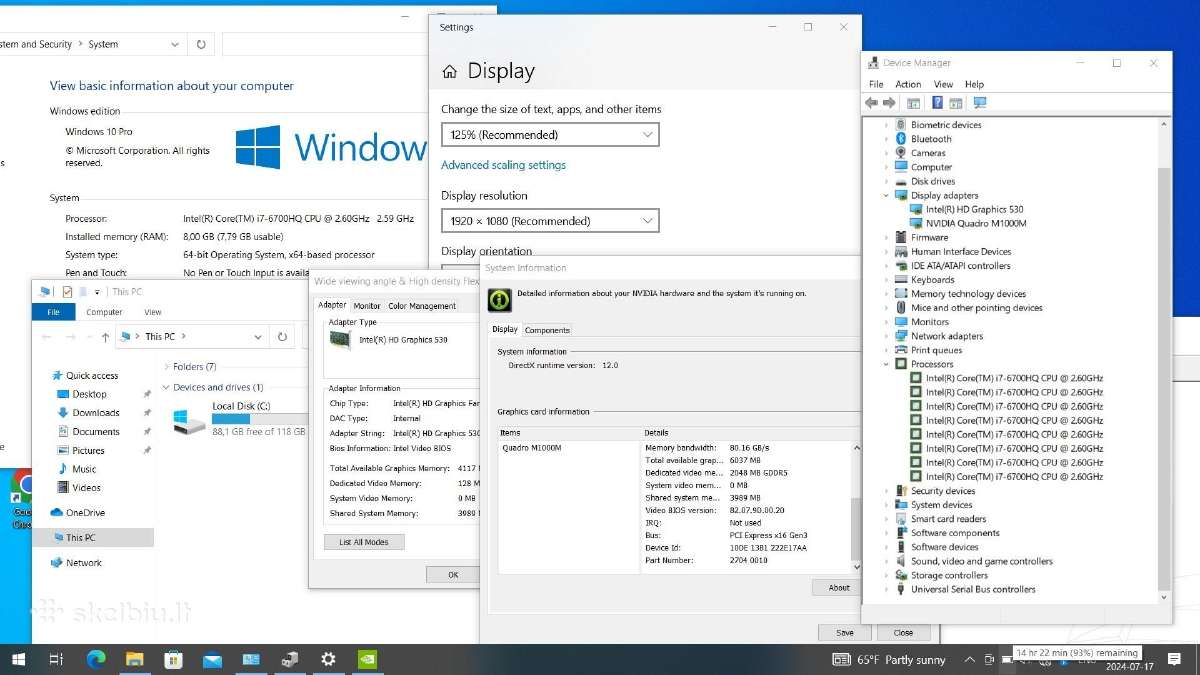Switch to the Color Management tab
The width and height of the screenshot is (1200, 675).
pyautogui.click(x=422, y=306)
